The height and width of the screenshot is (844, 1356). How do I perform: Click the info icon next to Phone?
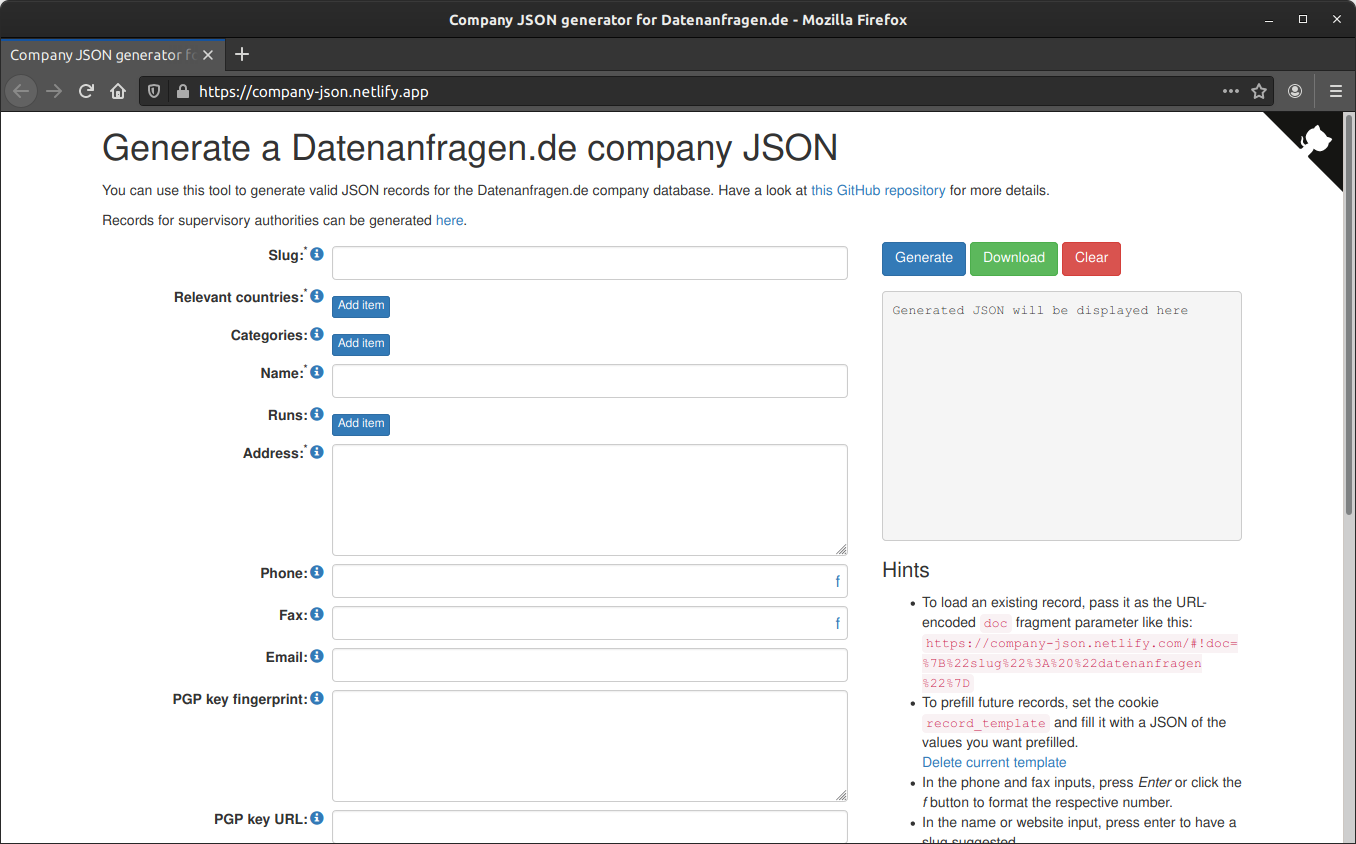pyautogui.click(x=317, y=573)
